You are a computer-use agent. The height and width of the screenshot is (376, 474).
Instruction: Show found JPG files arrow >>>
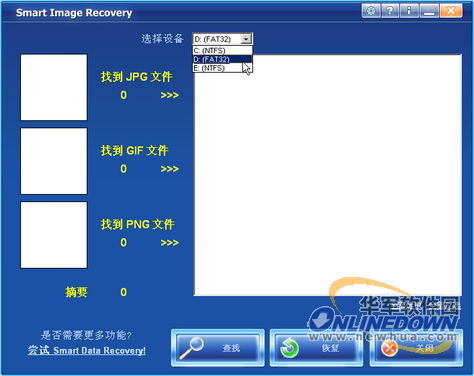170,95
